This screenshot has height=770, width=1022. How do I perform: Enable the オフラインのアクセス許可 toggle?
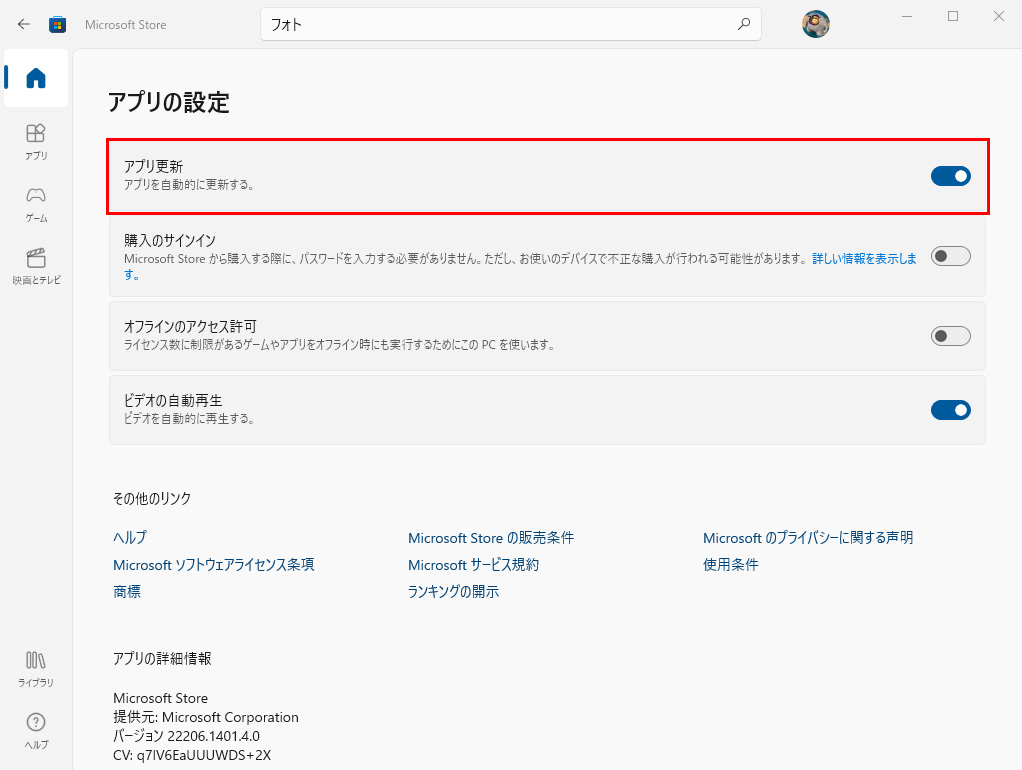pyautogui.click(x=950, y=336)
